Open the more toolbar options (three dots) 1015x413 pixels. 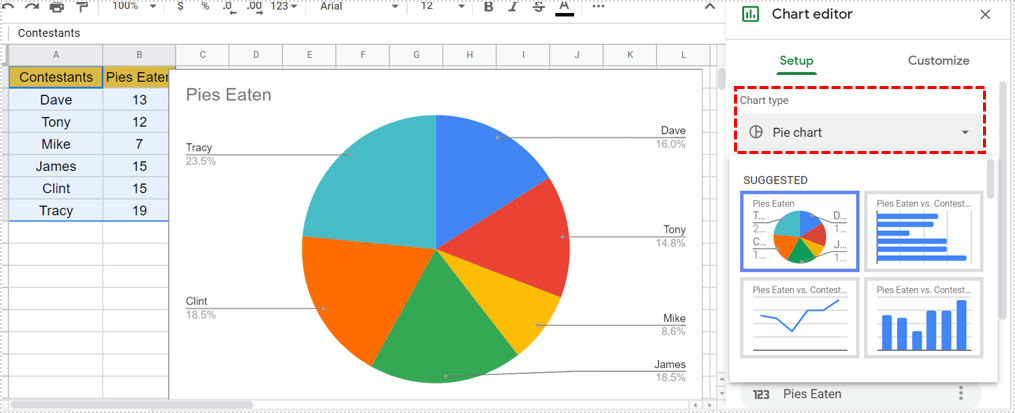point(598,6)
